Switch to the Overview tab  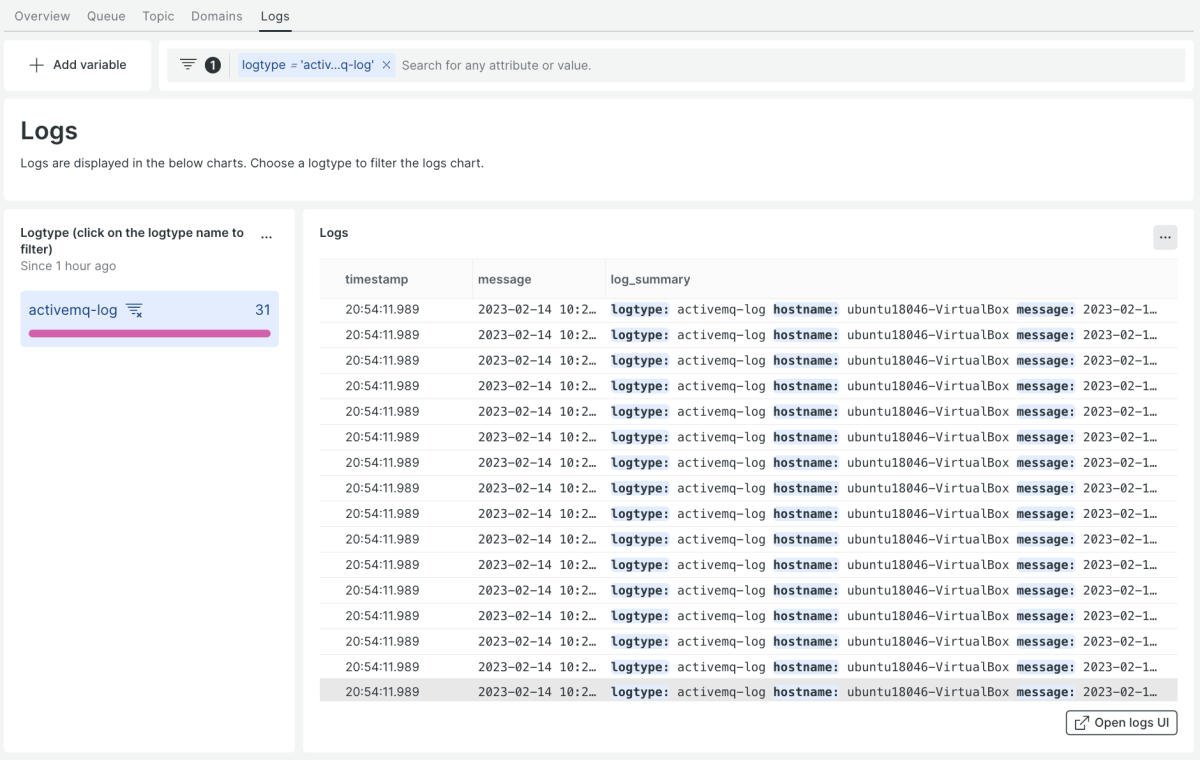click(x=42, y=16)
